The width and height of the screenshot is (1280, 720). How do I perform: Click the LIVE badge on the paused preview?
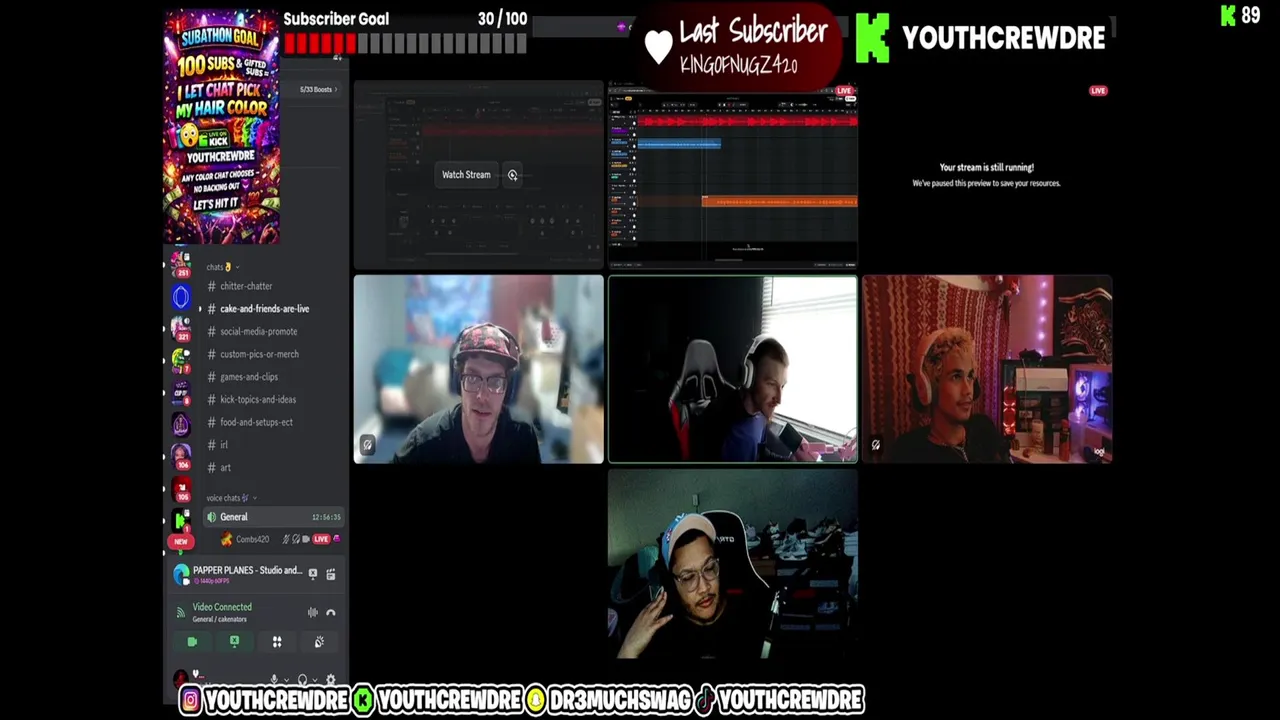point(1098,91)
